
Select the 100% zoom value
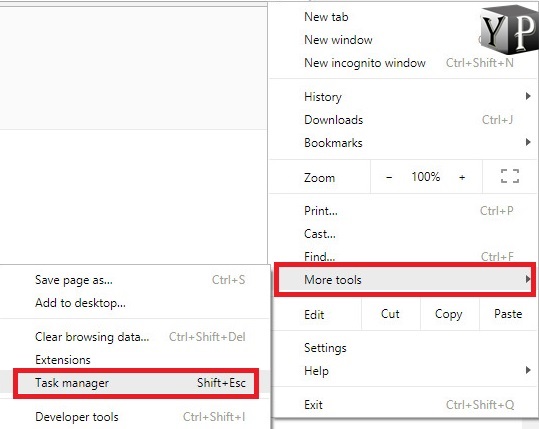426,177
